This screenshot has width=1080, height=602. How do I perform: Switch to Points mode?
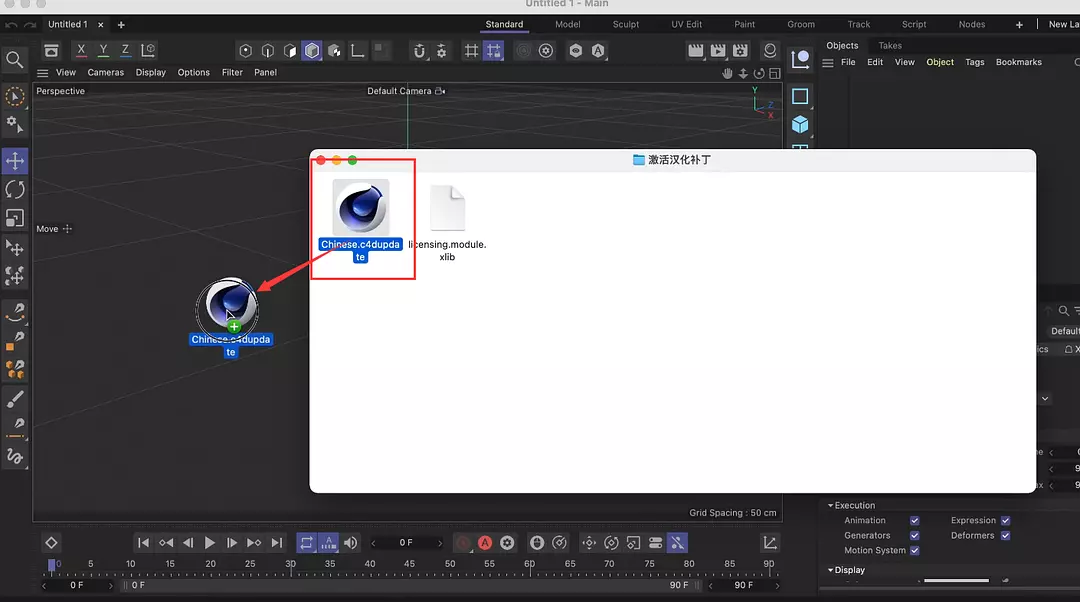coord(245,51)
